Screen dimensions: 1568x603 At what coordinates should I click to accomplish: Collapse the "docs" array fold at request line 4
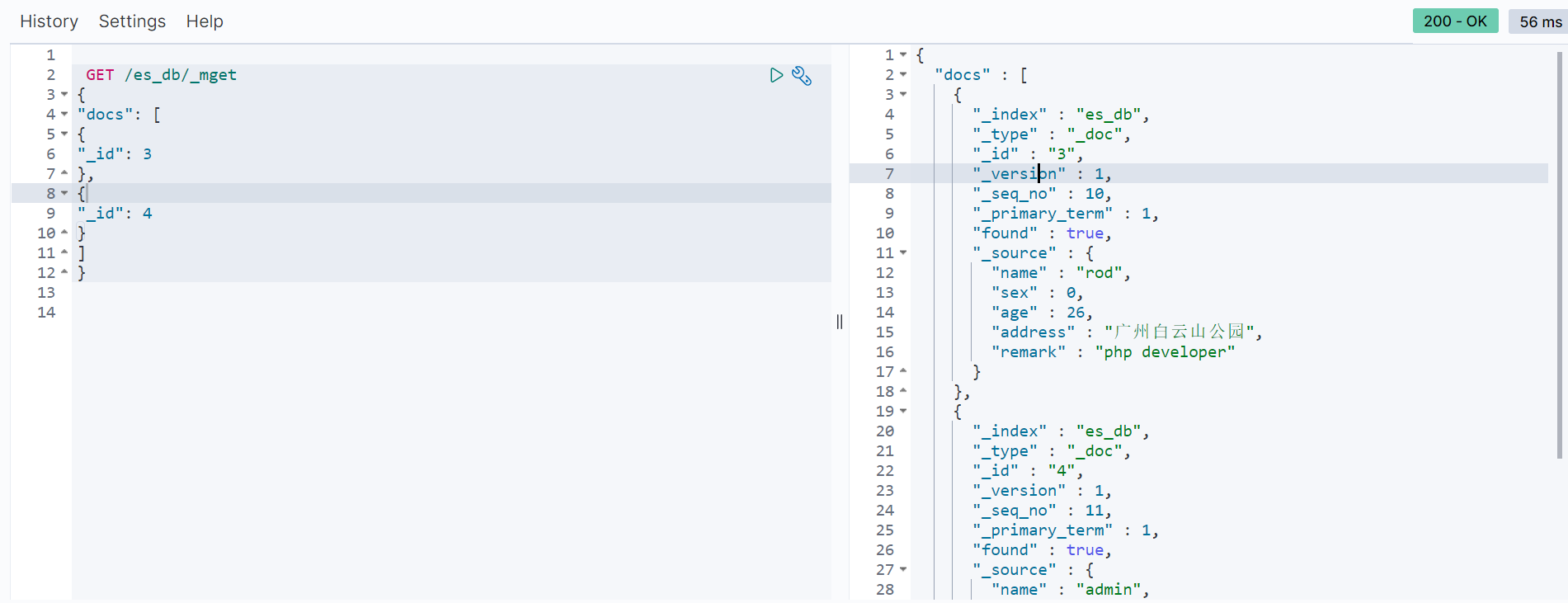coord(64,115)
